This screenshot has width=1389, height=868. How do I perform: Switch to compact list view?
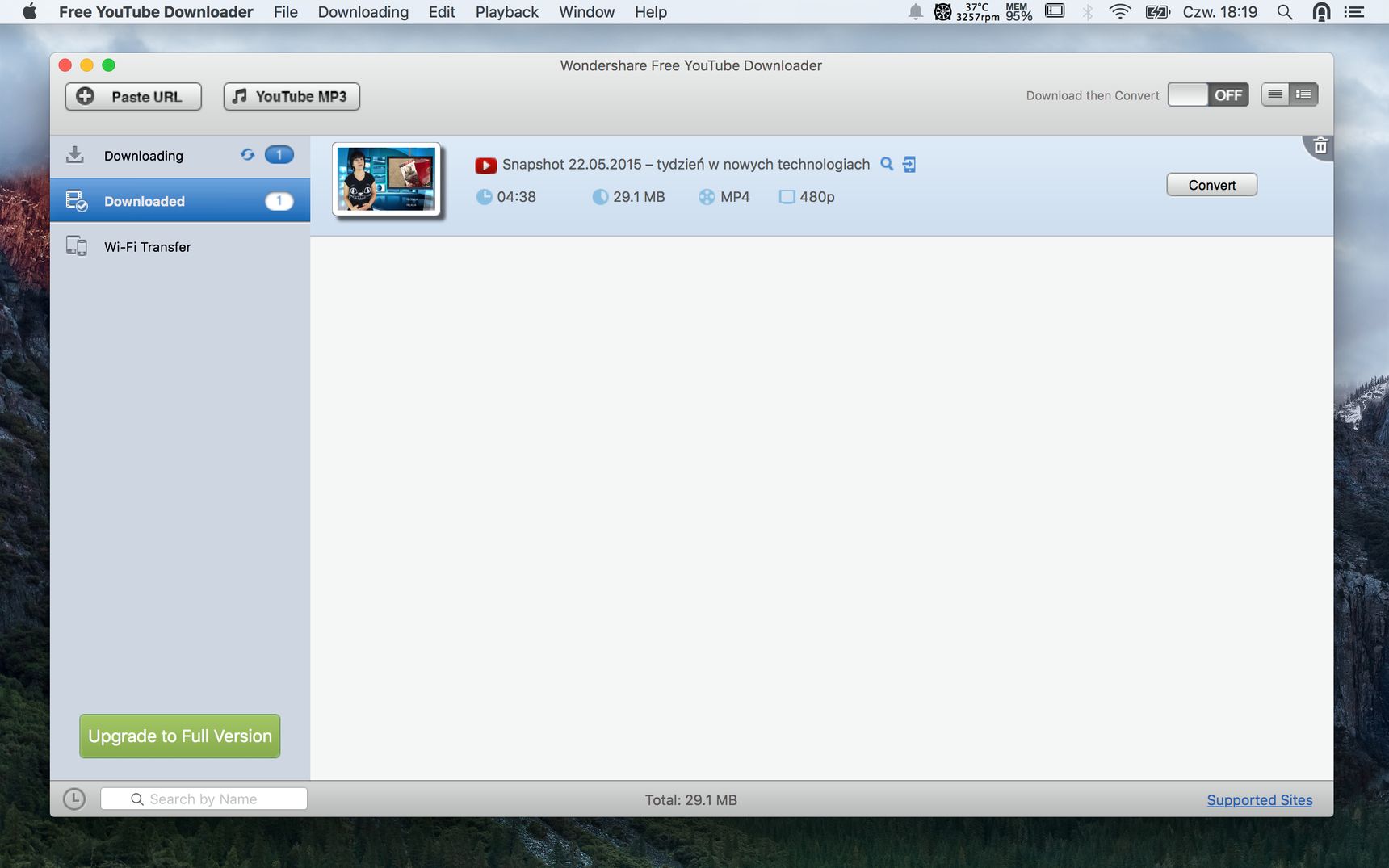pyautogui.click(x=1275, y=94)
